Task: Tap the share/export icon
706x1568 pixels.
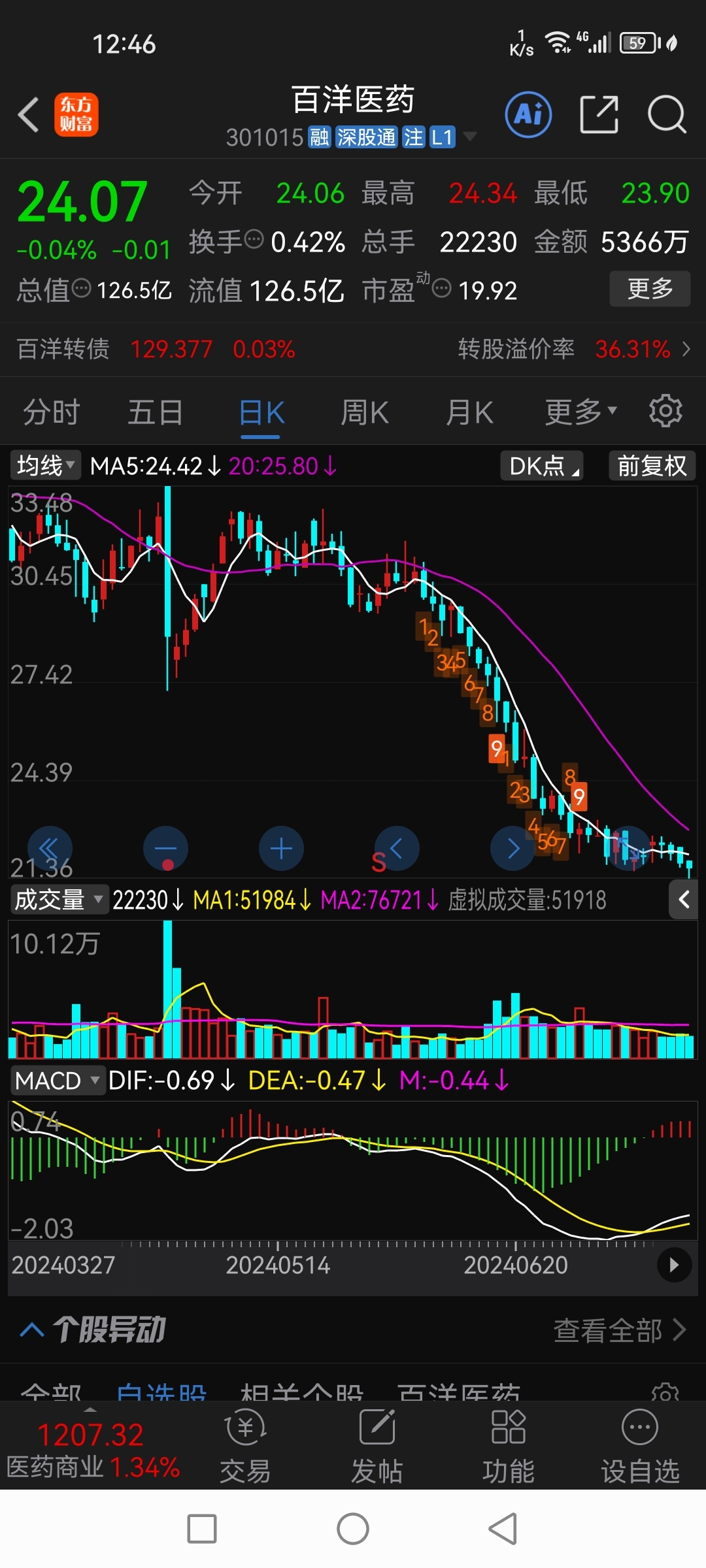Action: coord(599,114)
